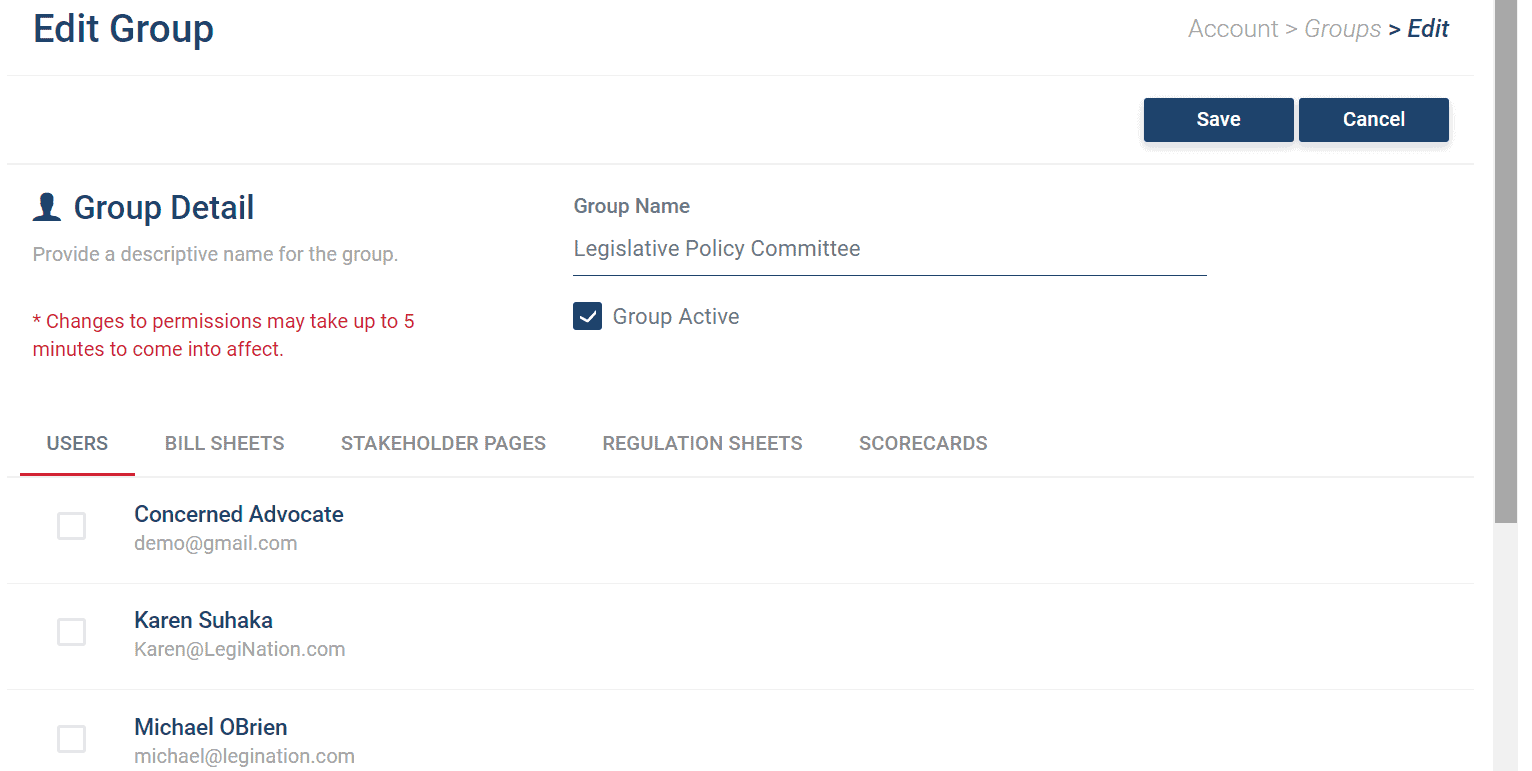This screenshot has width=1532, height=771.
Task: Cancel editing the group
Action: pyautogui.click(x=1373, y=120)
